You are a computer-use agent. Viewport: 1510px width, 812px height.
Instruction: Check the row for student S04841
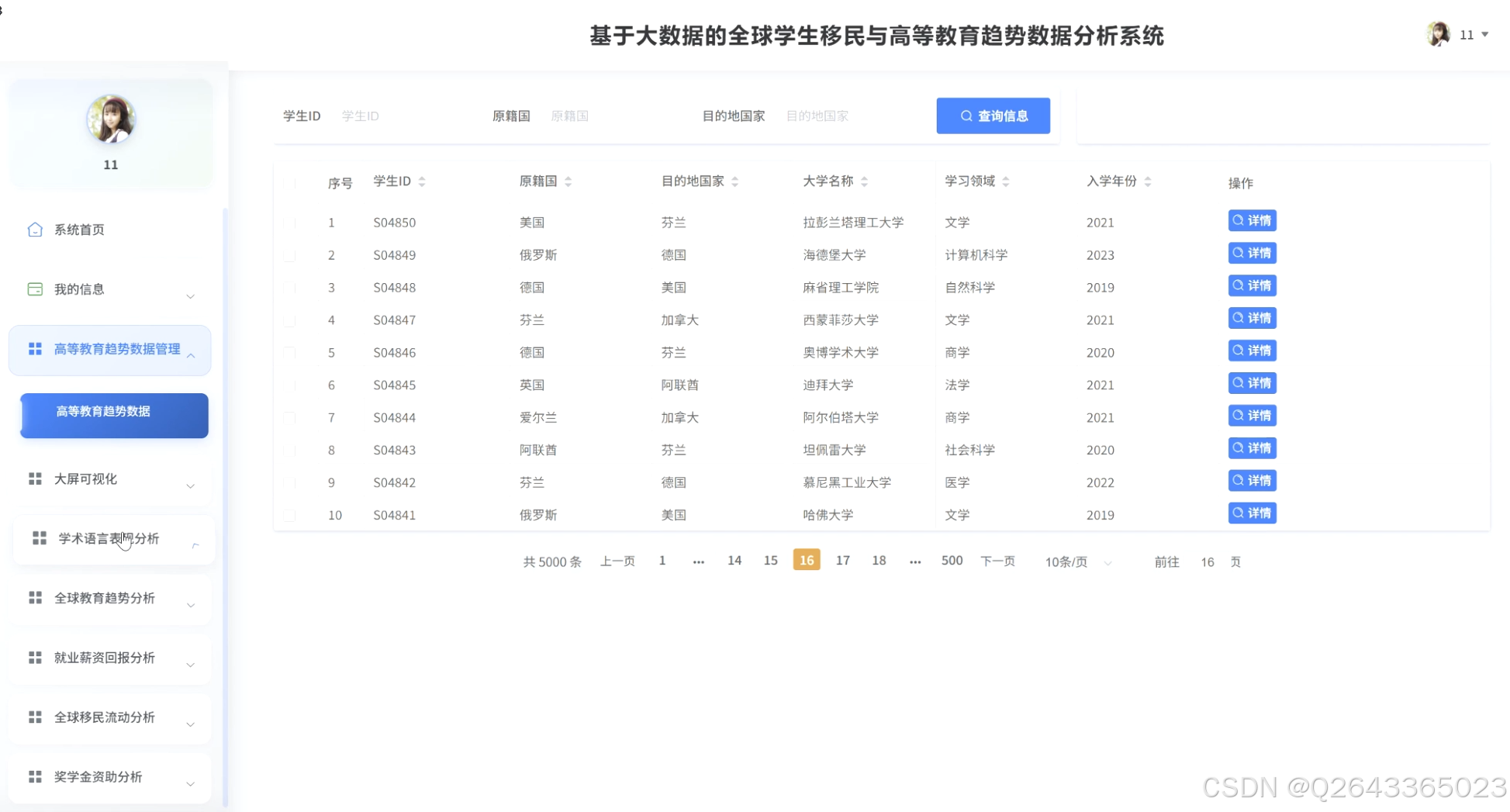[x=289, y=515]
